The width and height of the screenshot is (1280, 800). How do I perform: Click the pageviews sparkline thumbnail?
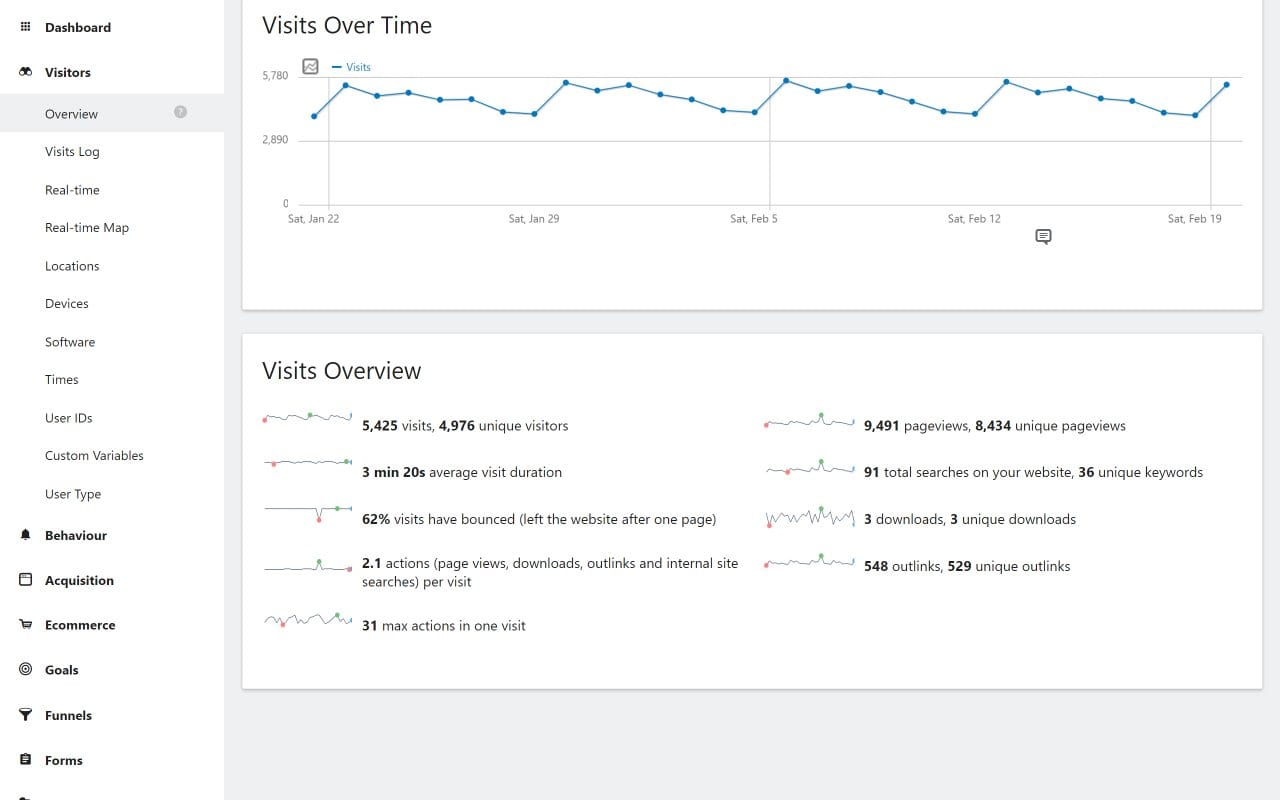808,420
